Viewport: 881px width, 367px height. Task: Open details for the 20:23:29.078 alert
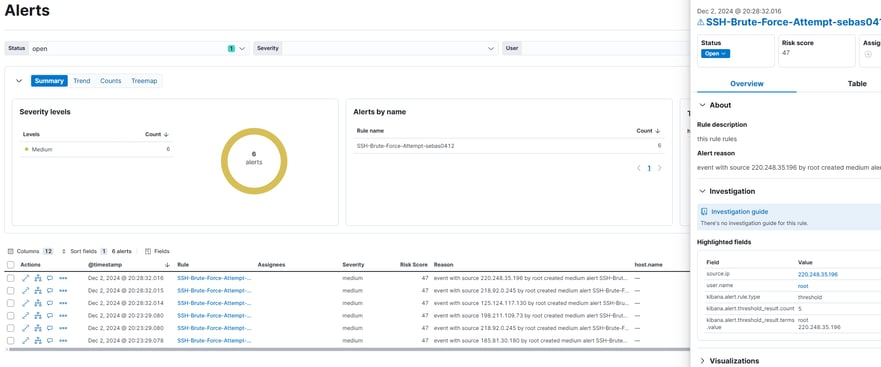[x=25, y=340]
